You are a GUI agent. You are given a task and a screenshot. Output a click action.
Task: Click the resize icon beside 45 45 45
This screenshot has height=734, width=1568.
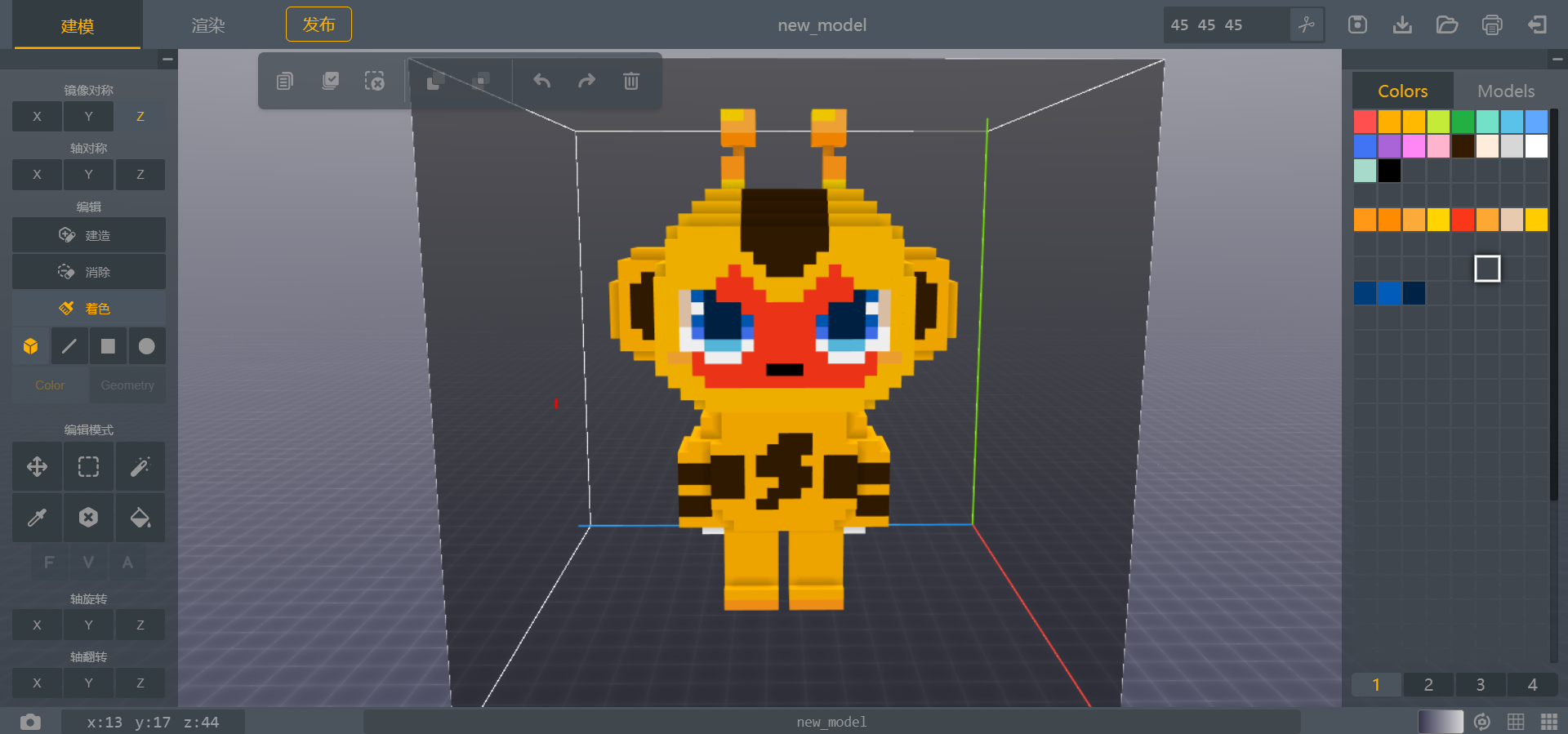(1307, 24)
